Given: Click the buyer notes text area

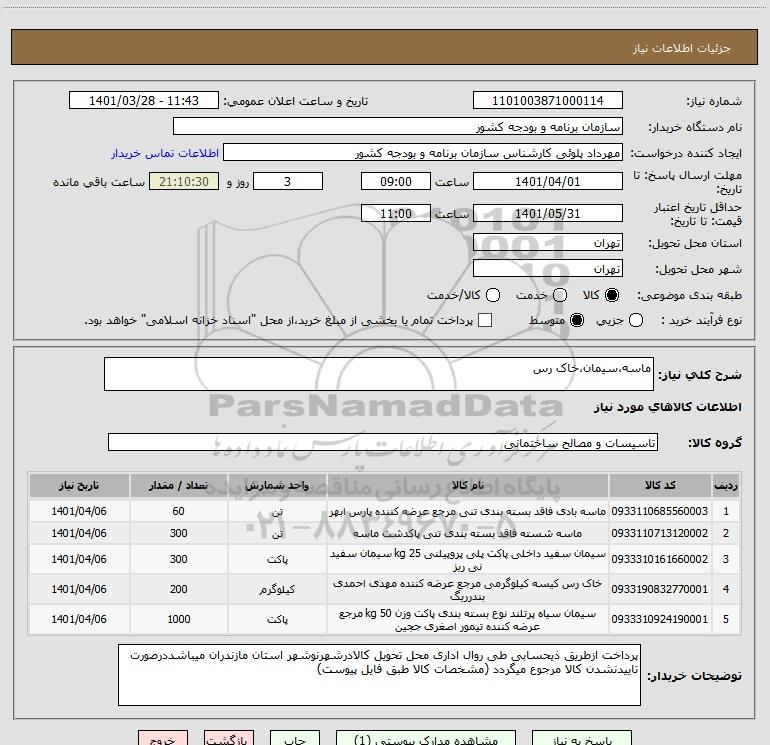Looking at the screenshot, I should 379,675.
